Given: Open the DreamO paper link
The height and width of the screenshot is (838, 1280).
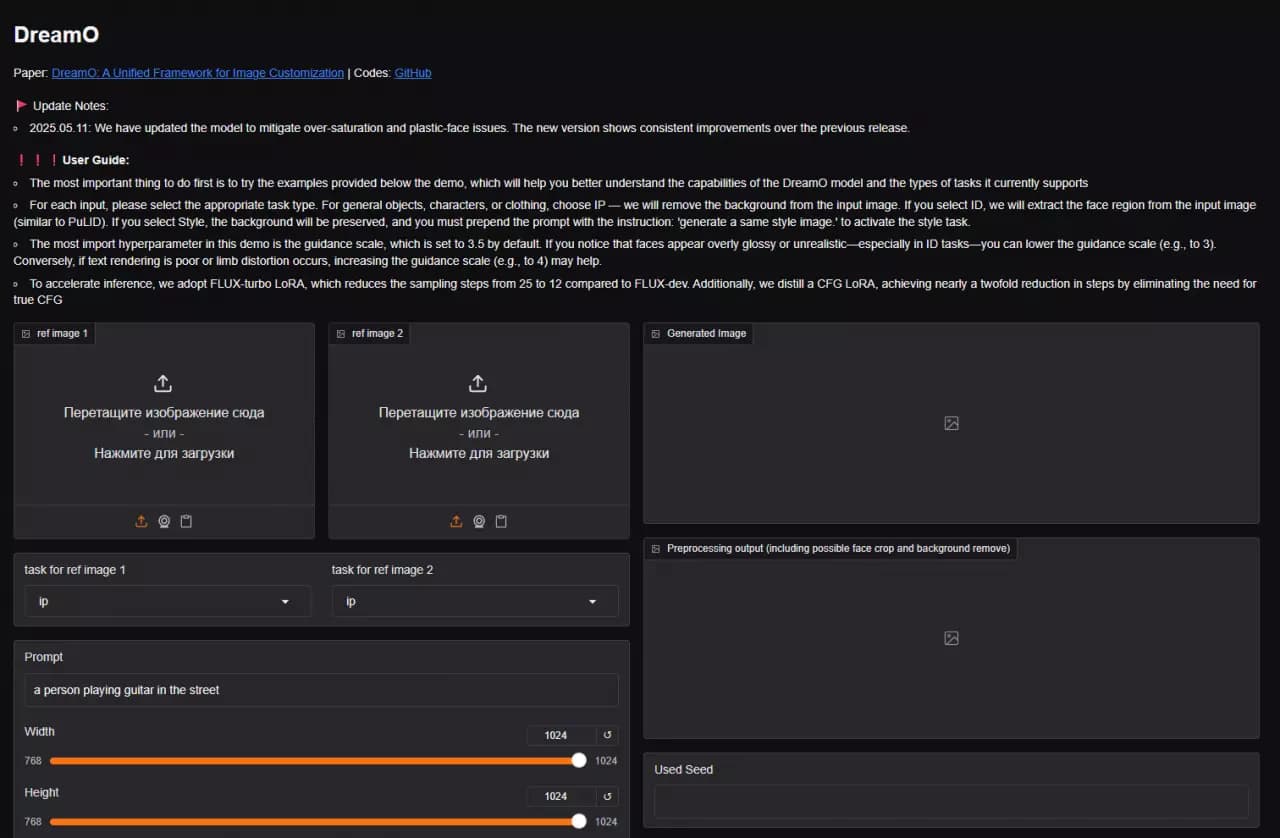Looking at the screenshot, I should coord(198,73).
